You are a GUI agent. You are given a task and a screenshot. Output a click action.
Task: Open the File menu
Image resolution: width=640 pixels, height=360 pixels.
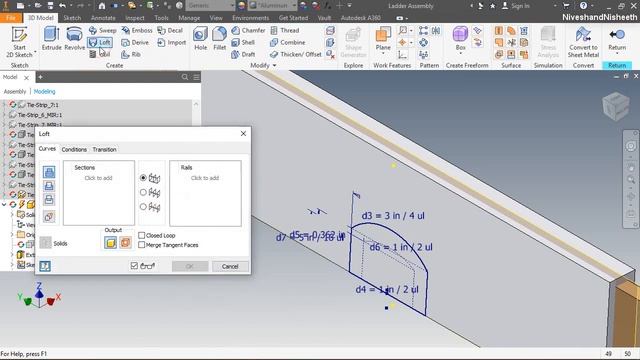pyautogui.click(x=11, y=18)
